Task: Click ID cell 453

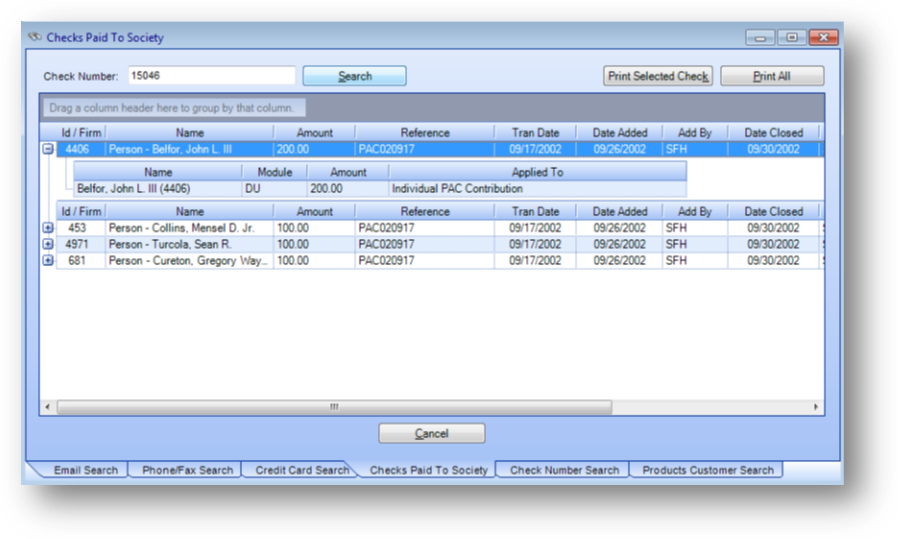Action: coord(81,228)
